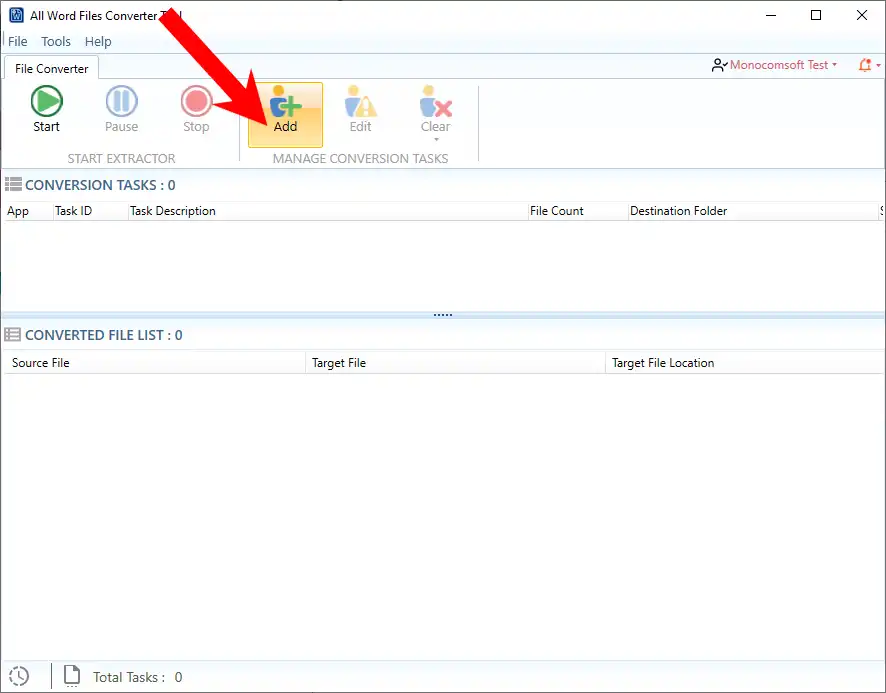This screenshot has height=693, width=886.
Task: Open the Tools menu
Action: pos(56,41)
